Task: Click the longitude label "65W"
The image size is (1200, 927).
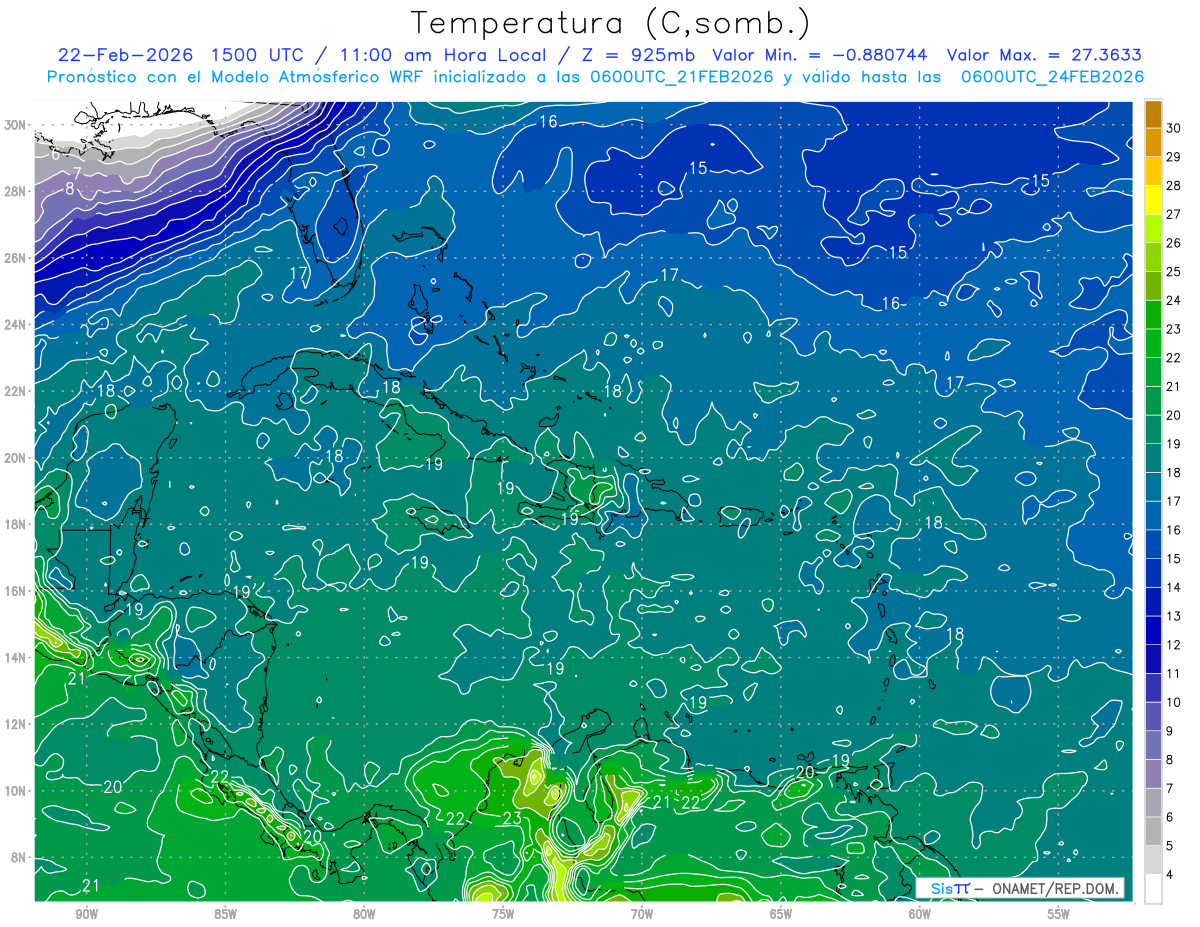Action: (x=781, y=914)
